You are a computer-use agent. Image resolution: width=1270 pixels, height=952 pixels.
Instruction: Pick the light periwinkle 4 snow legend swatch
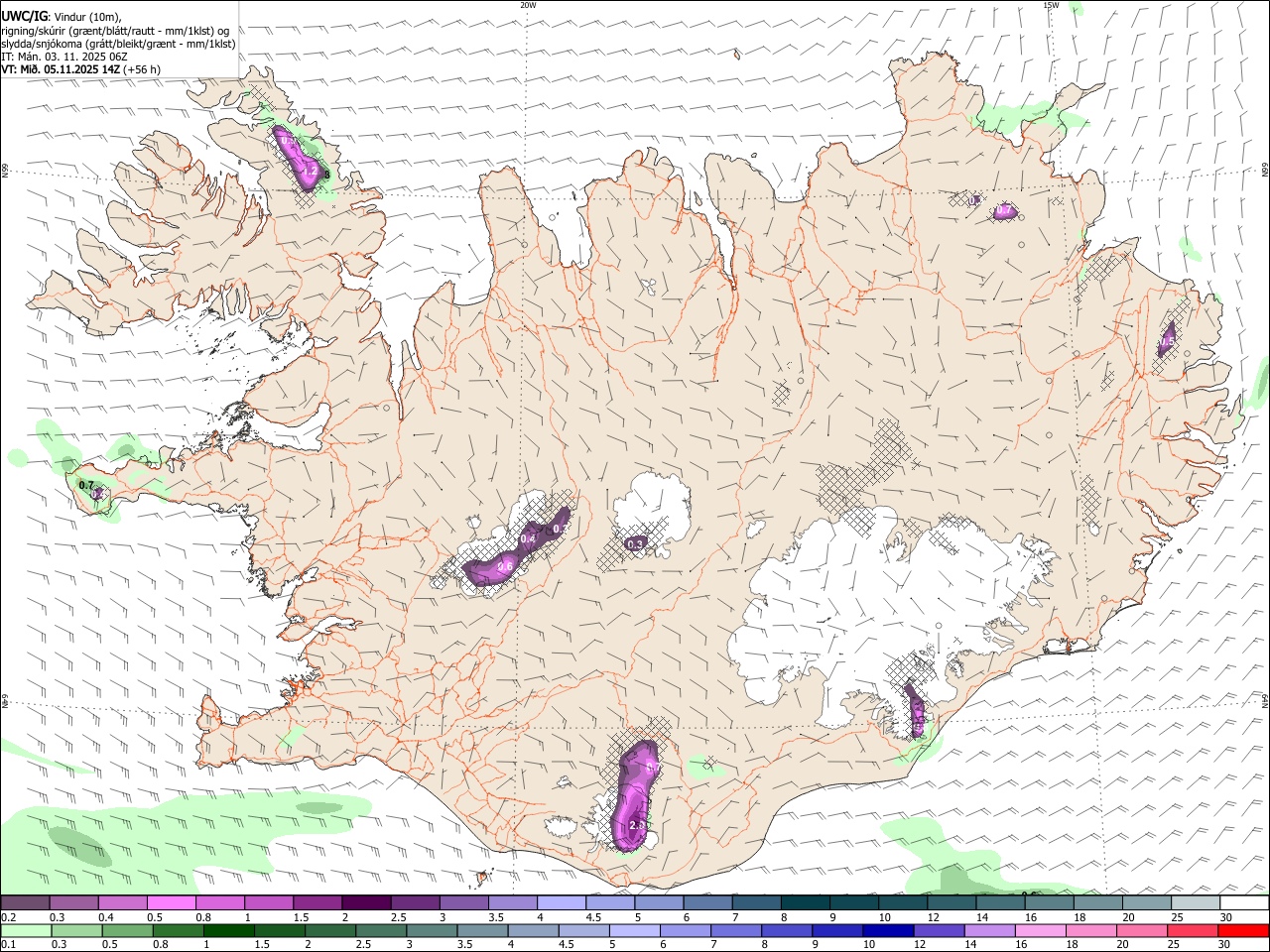[x=560, y=902]
